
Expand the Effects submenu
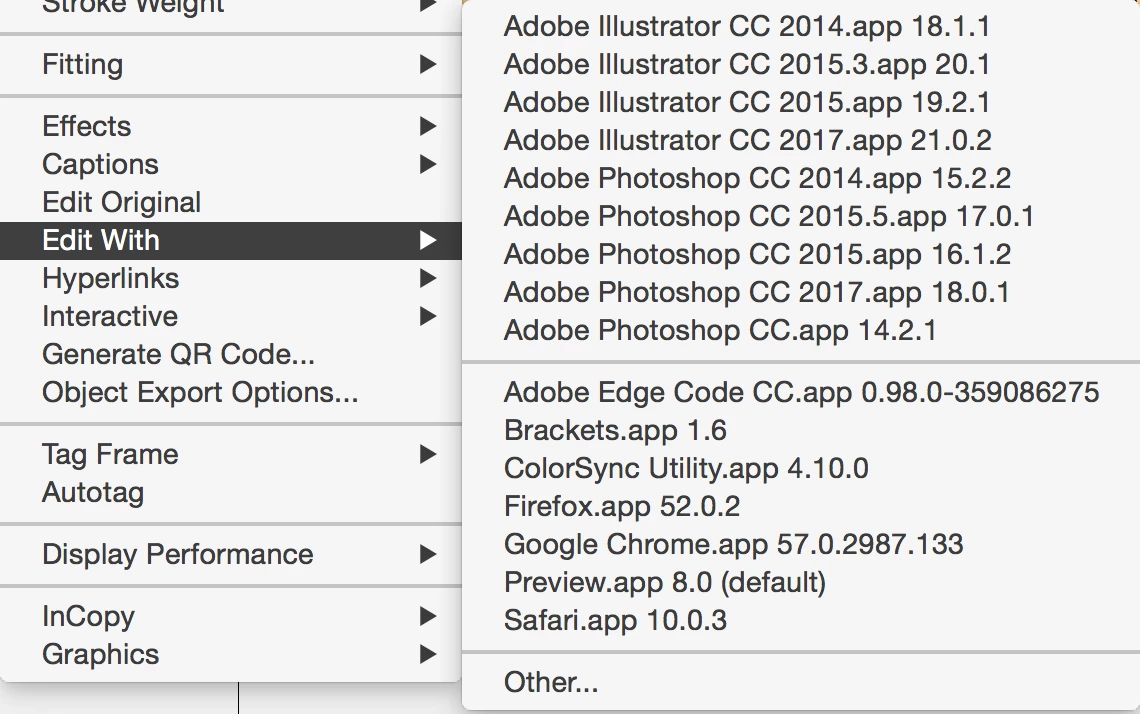[x=87, y=126]
